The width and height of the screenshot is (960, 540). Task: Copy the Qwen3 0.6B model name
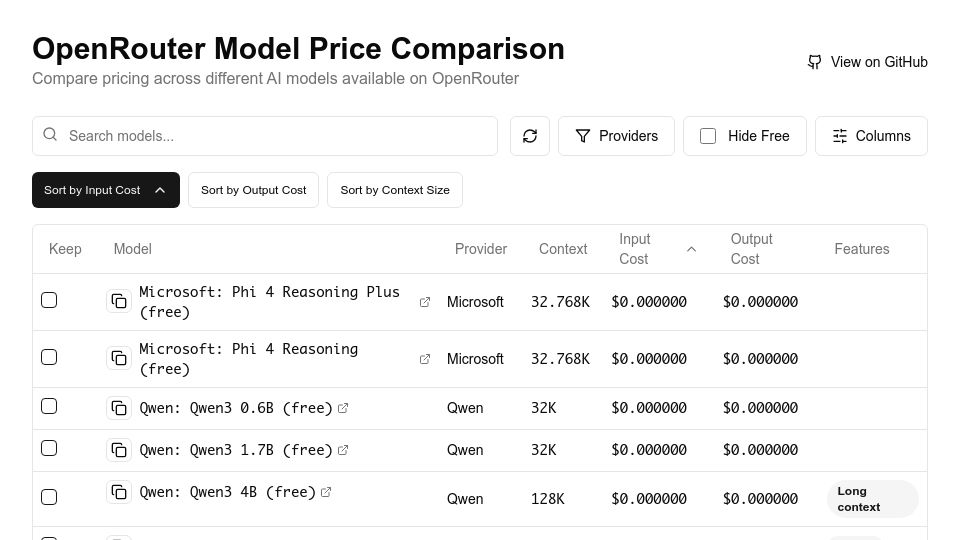pos(119,408)
